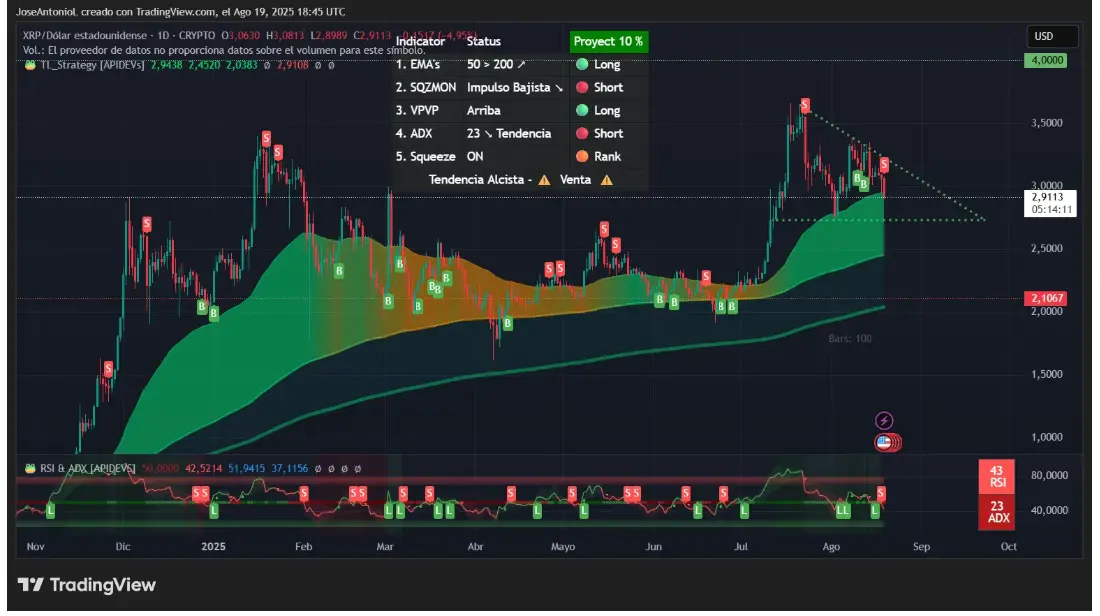Image resolution: width=1100 pixels, height=616 pixels.
Task: Click the RSI value 42,5214 in legend
Action: pyautogui.click(x=203, y=468)
